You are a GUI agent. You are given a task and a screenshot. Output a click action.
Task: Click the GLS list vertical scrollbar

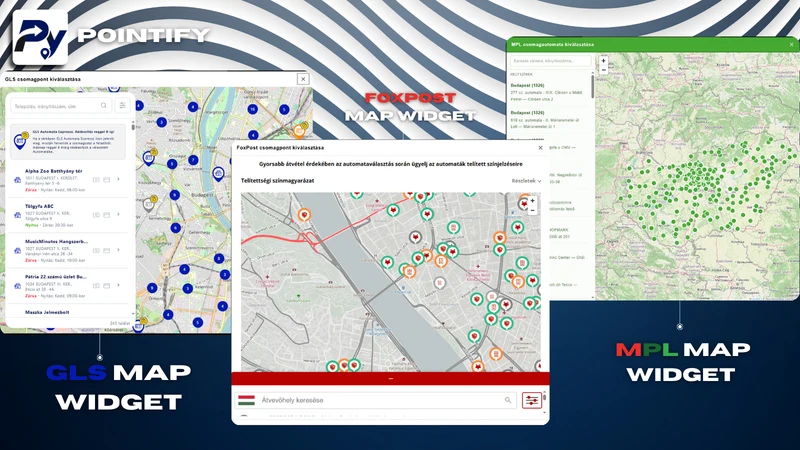click(133, 126)
